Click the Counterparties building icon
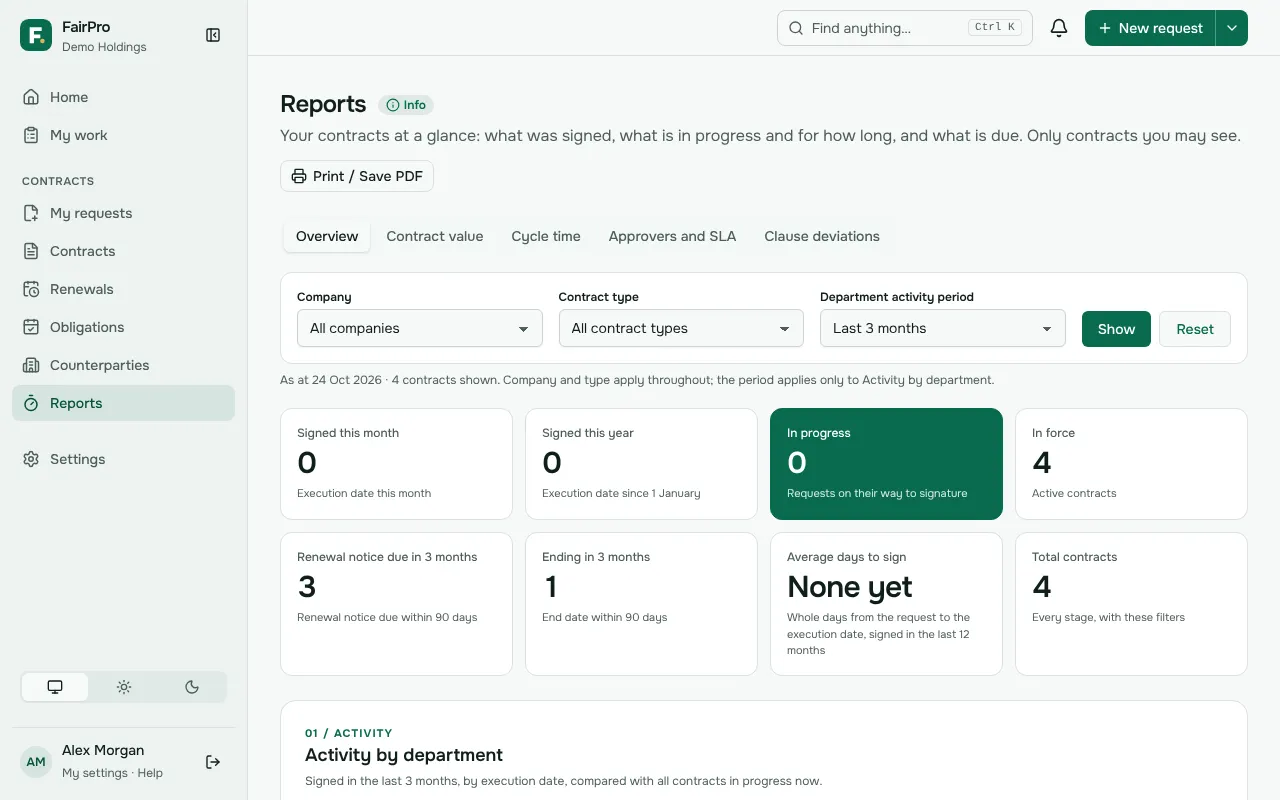 tap(31, 365)
